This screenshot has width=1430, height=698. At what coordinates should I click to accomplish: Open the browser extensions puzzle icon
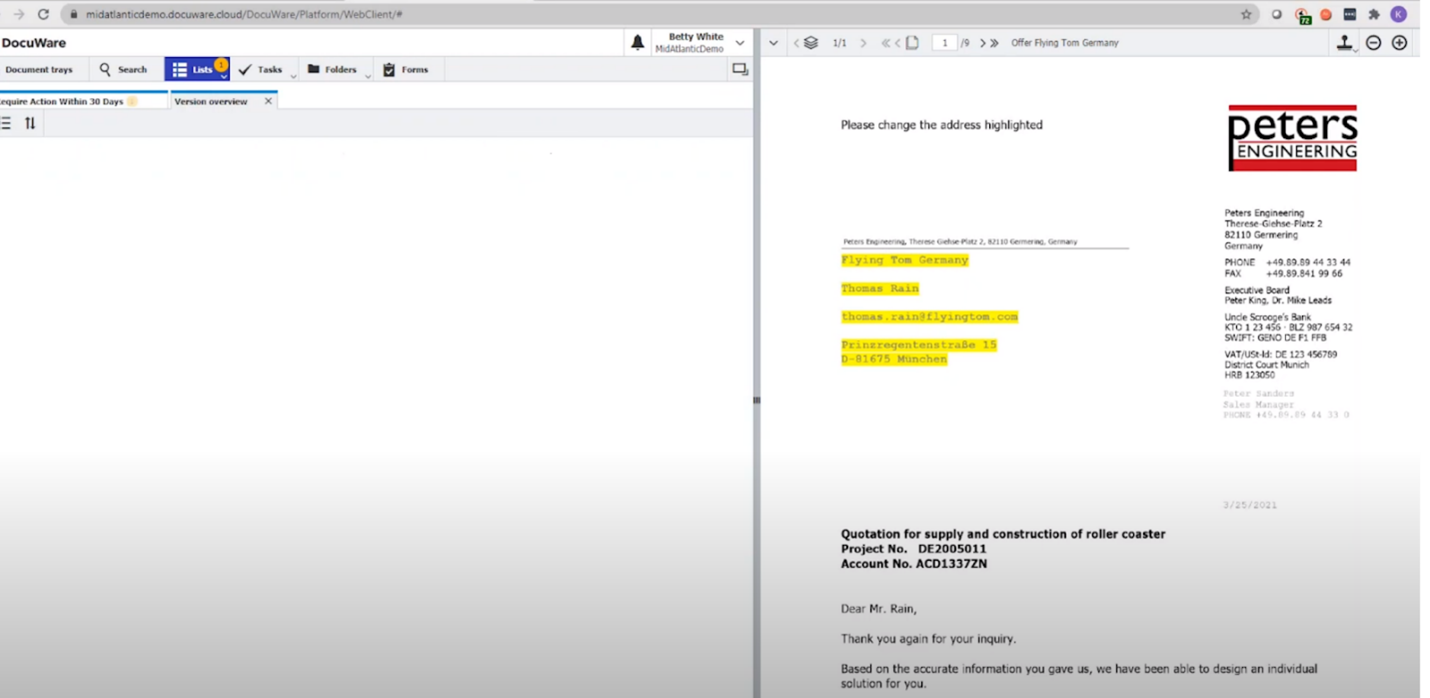(x=1374, y=14)
